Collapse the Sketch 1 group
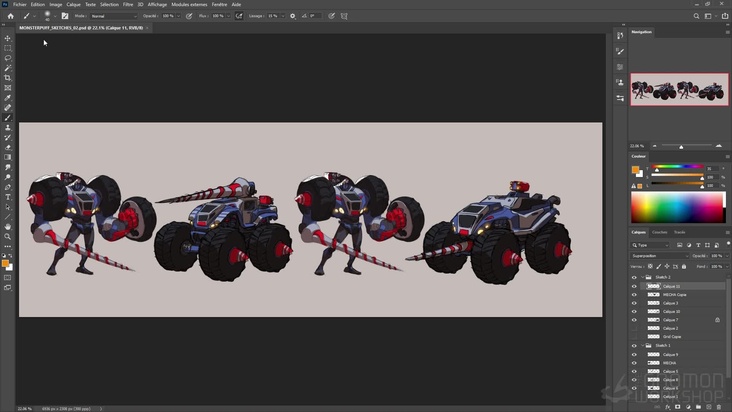Image resolution: width=732 pixels, height=412 pixels. pyautogui.click(x=642, y=346)
